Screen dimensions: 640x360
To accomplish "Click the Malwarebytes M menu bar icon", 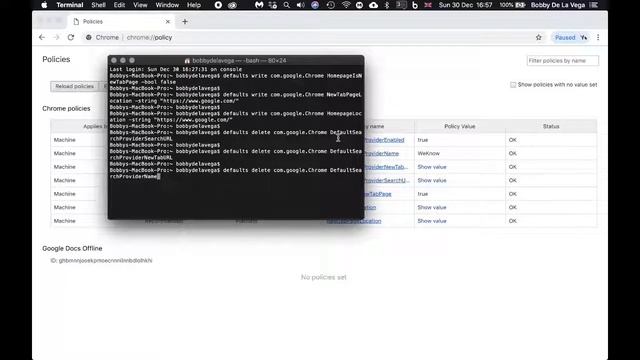I will 259,5.
